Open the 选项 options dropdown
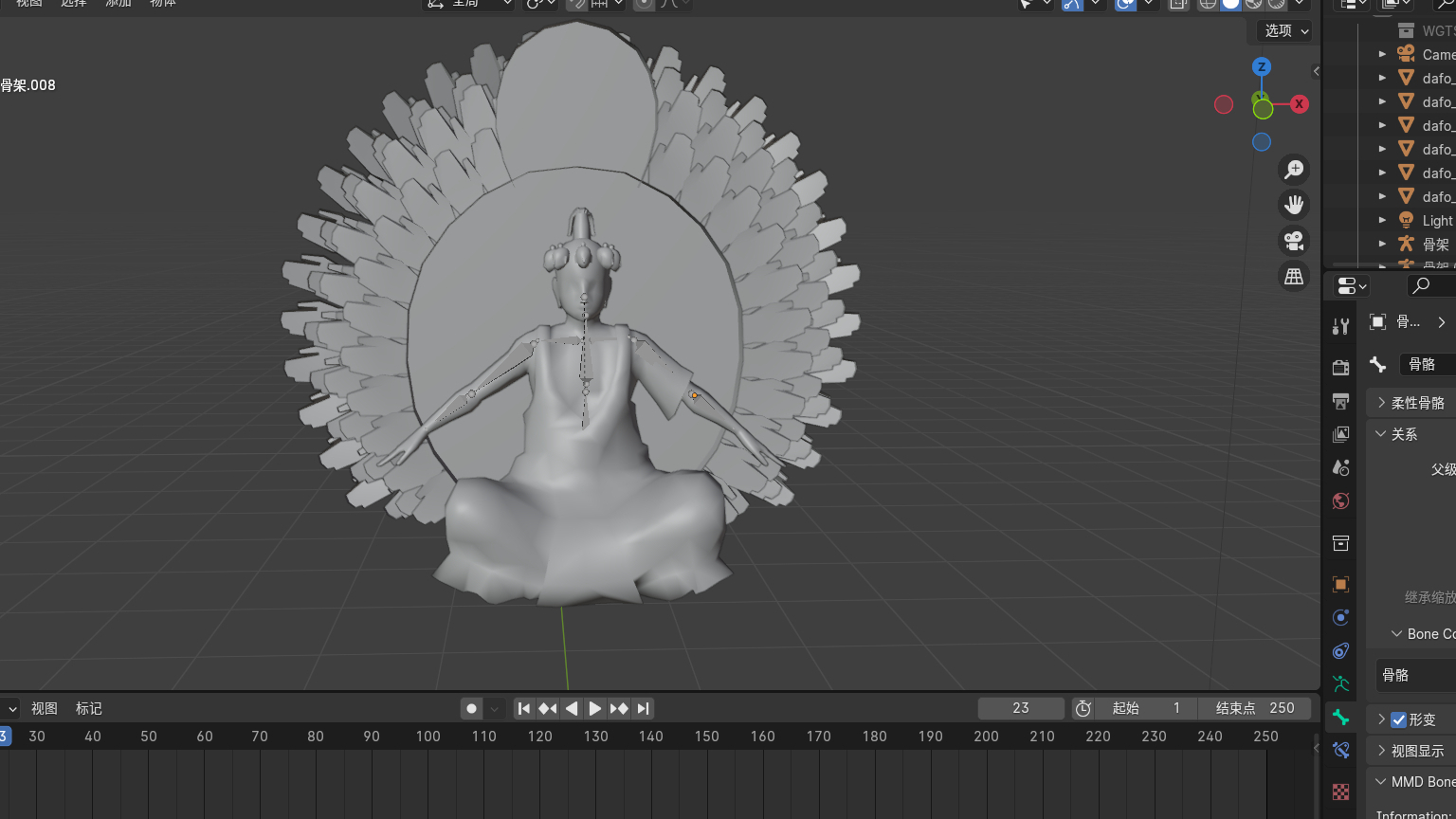The width and height of the screenshot is (1456, 819). 1286,31
